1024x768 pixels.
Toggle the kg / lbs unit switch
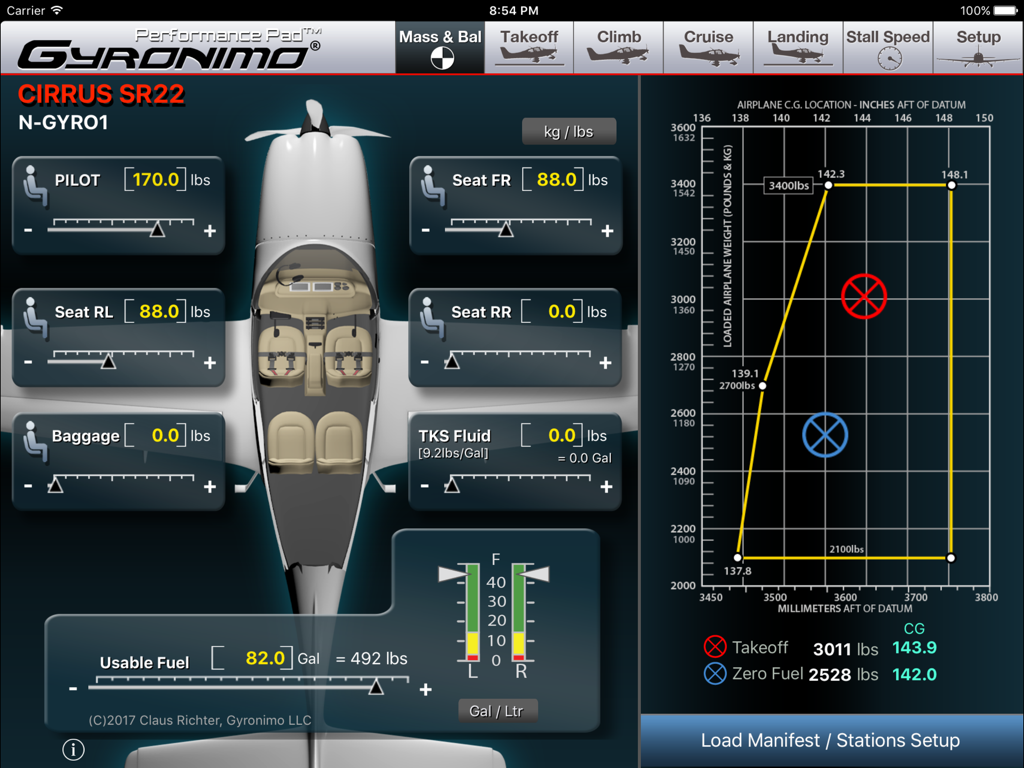point(569,130)
